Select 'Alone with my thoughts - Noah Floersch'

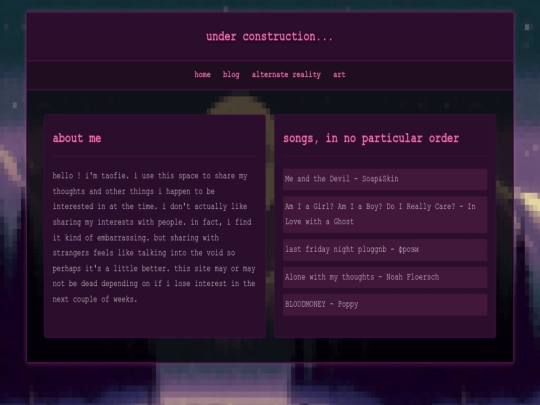point(385,277)
